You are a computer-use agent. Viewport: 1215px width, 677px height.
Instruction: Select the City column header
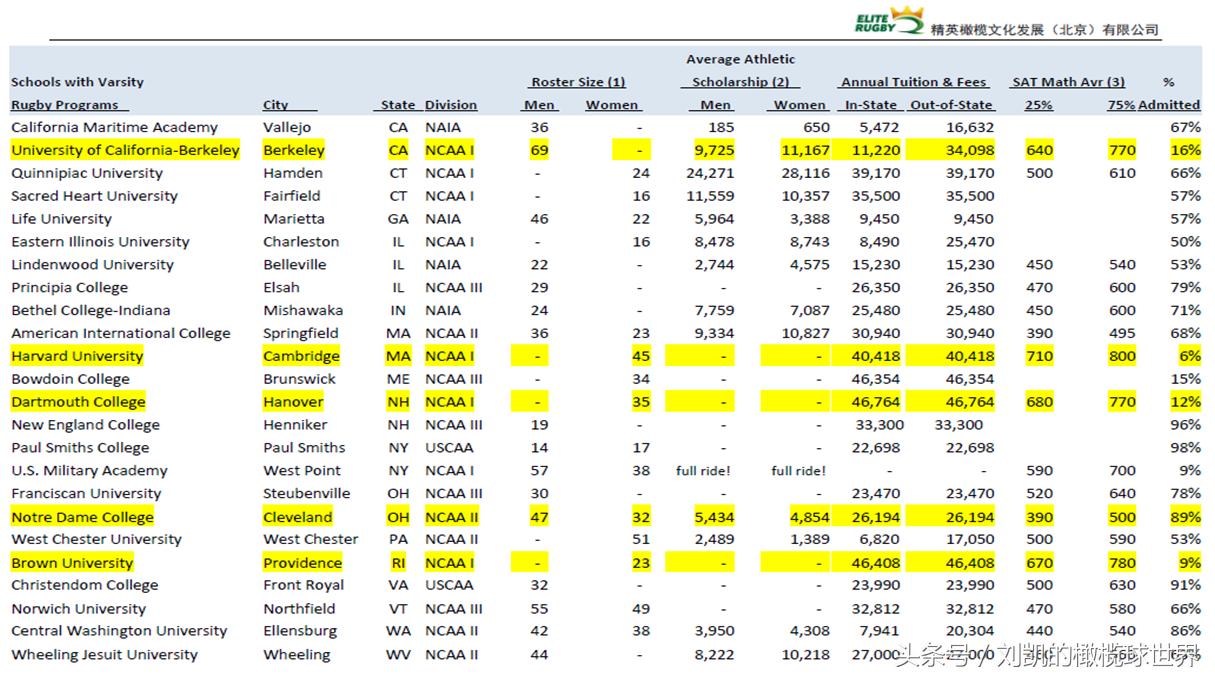coord(276,105)
